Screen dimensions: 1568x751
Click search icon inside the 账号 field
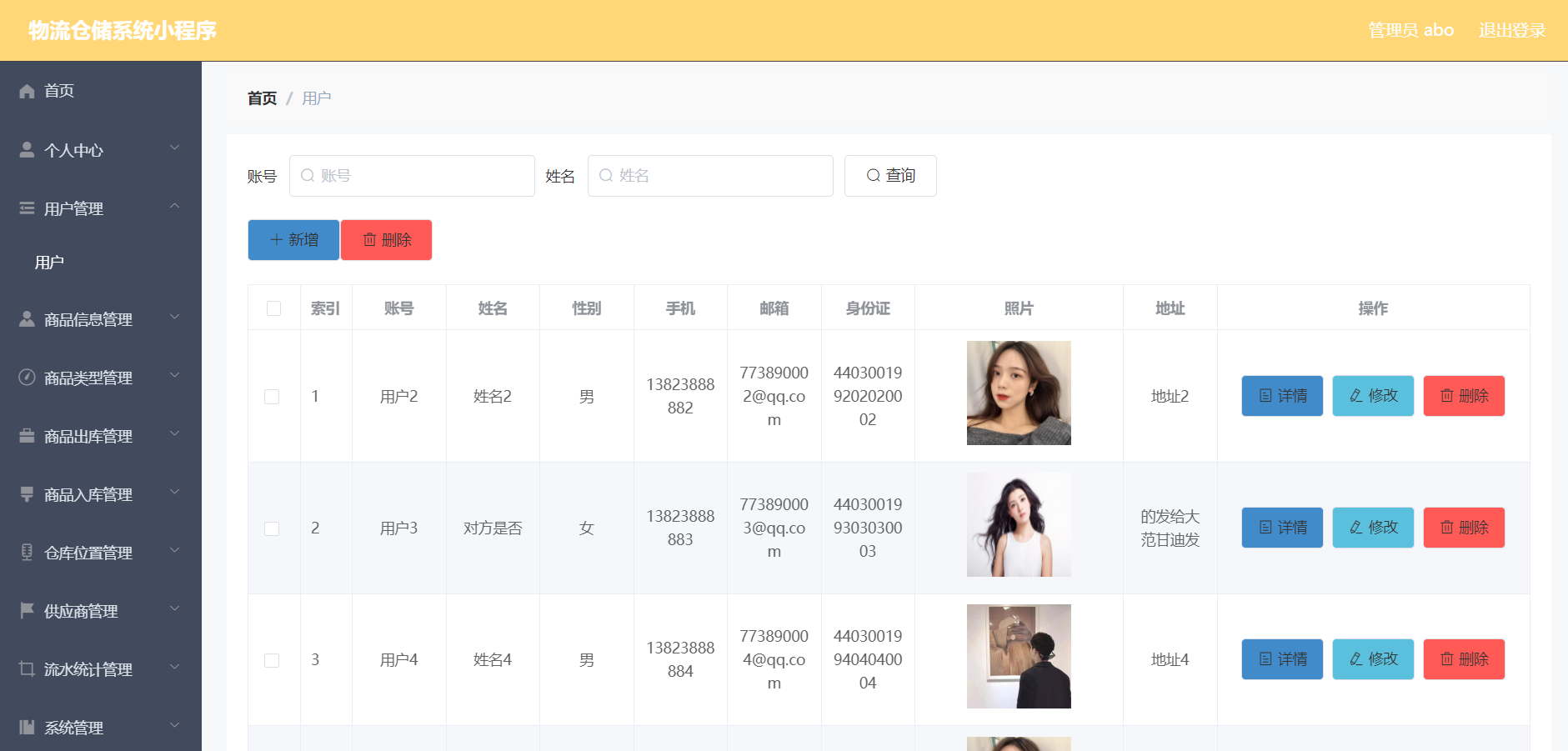(308, 175)
